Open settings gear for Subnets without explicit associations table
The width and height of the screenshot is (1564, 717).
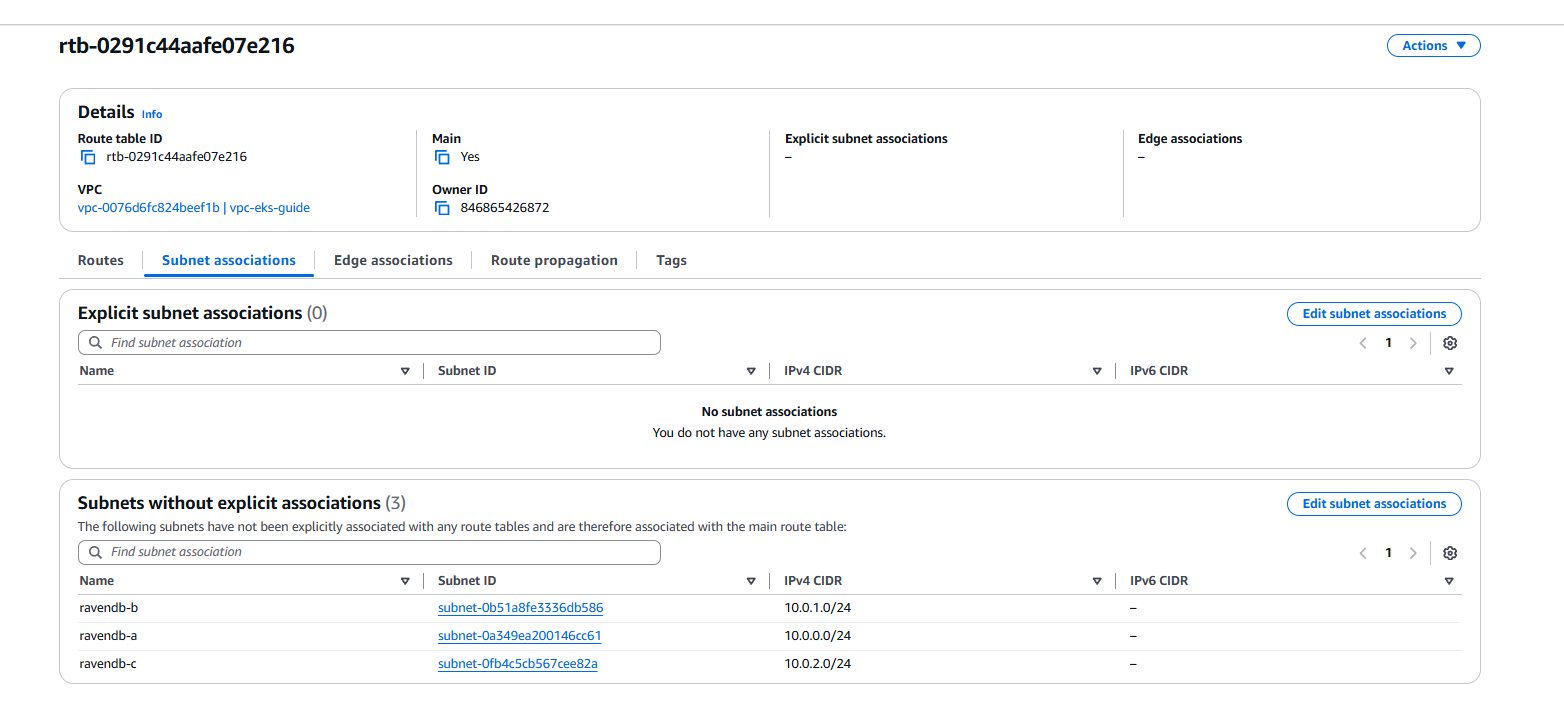point(1450,553)
